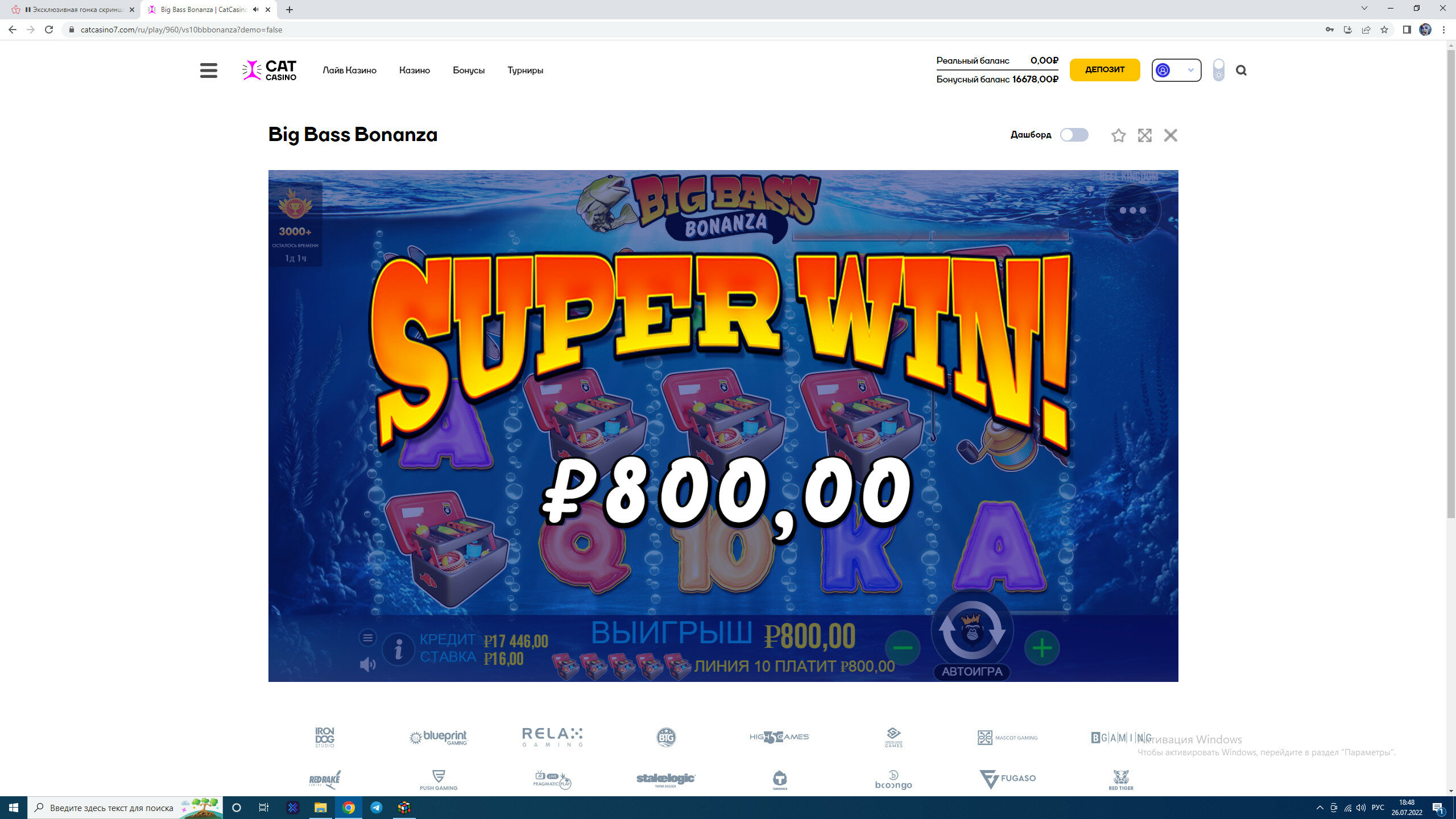This screenshot has height=819, width=1456.
Task: Open АВТОИГРА autoplay button
Action: [972, 672]
